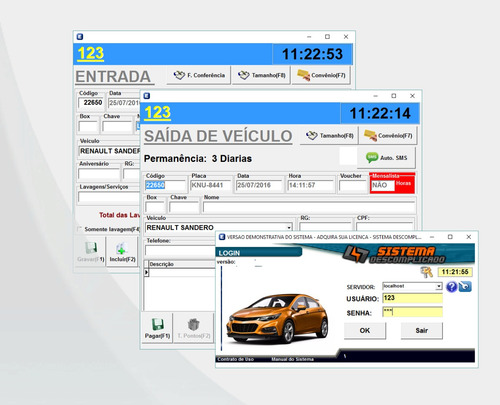Open the Servidor localhost dropdown

click(439, 287)
